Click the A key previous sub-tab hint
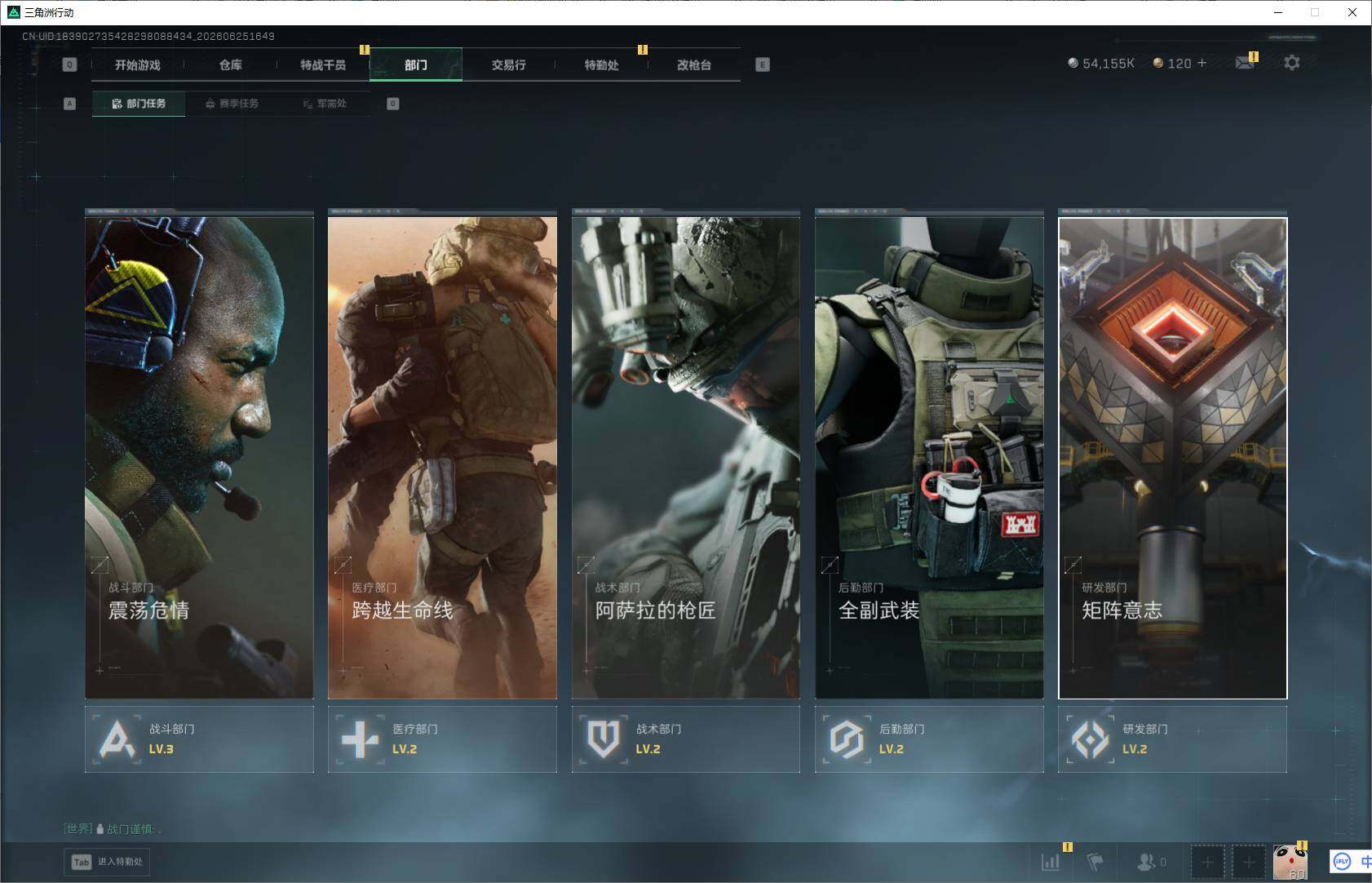 (69, 104)
